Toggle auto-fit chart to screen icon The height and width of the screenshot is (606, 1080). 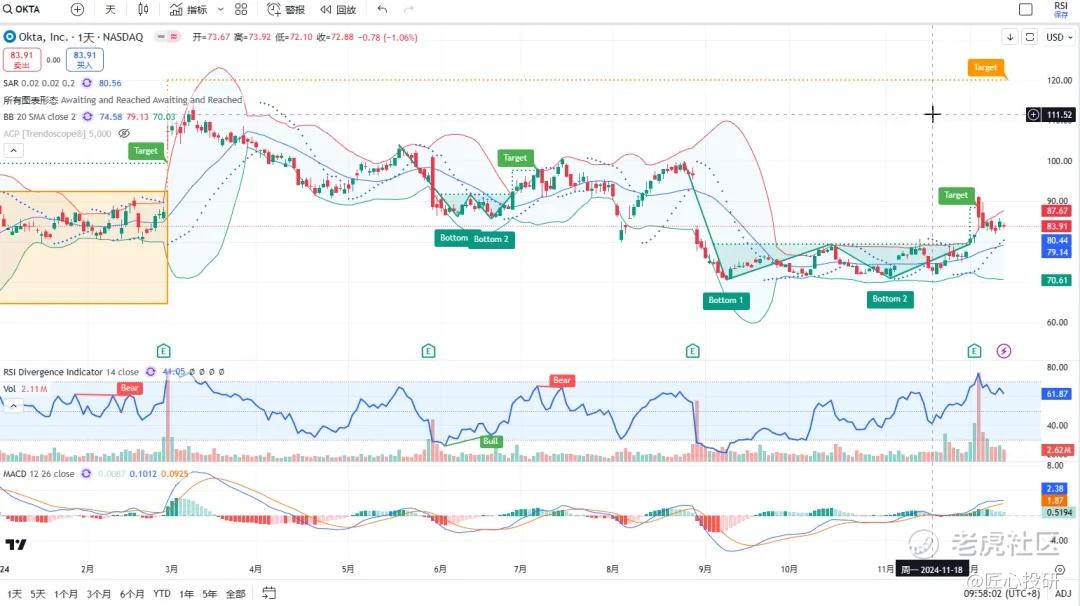[x=1030, y=36]
